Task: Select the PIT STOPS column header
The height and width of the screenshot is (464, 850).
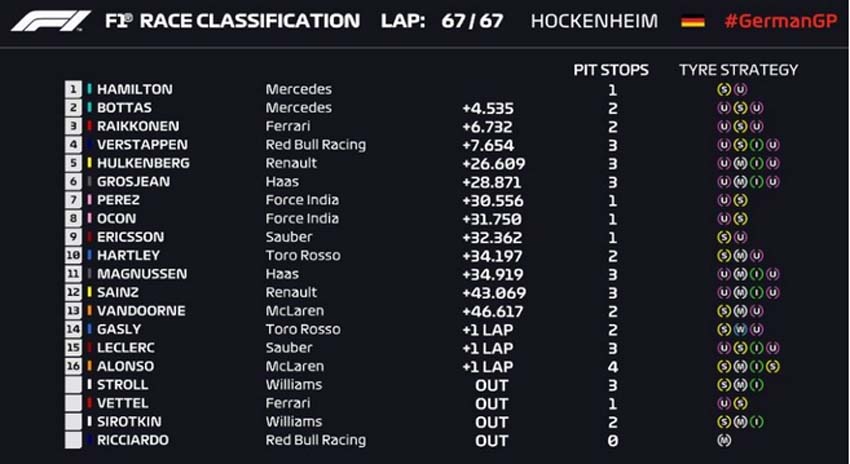Action: pos(611,70)
